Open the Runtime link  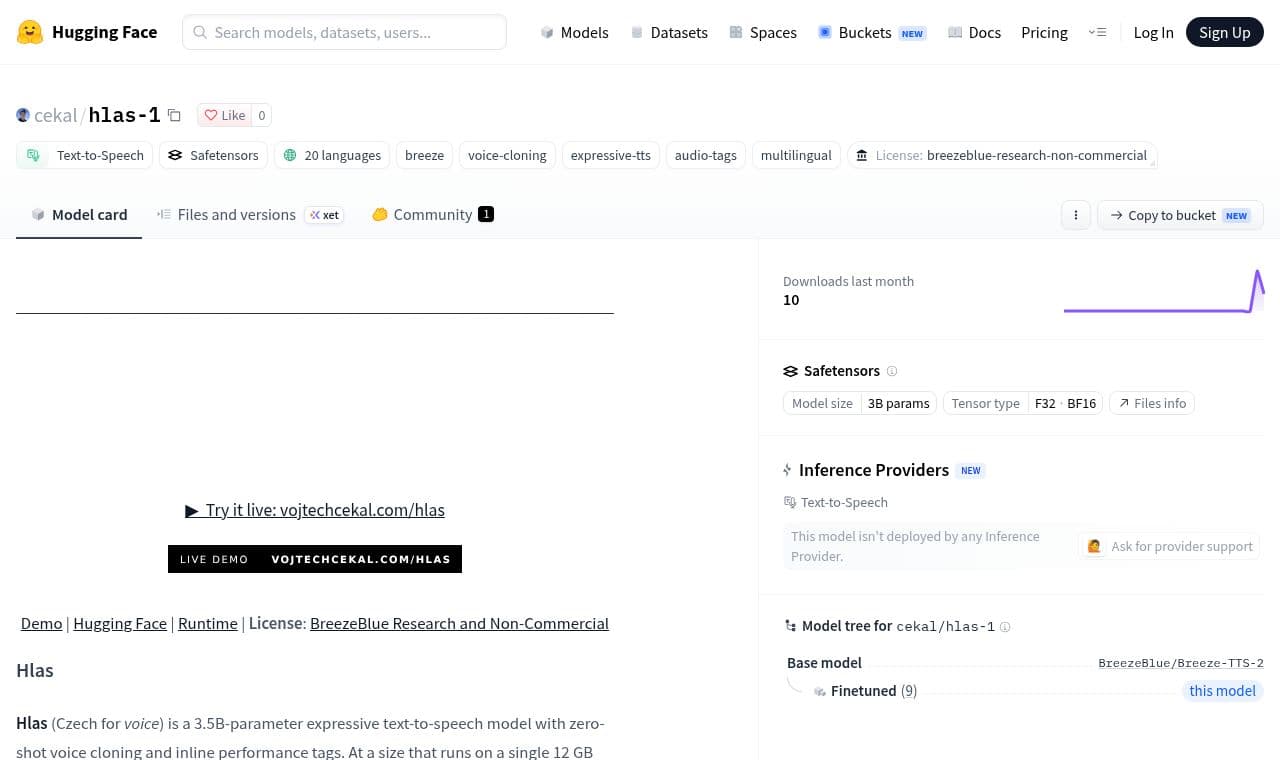pyautogui.click(x=208, y=623)
